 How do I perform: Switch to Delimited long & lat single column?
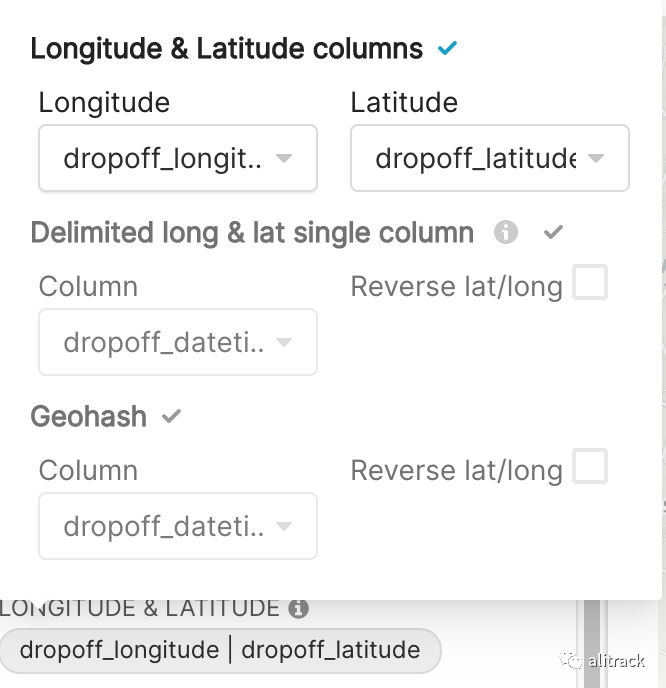252,233
